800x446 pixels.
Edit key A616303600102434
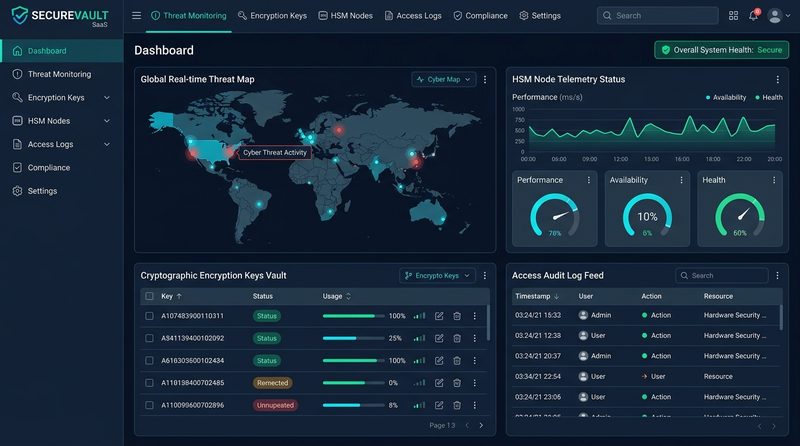[439, 361]
